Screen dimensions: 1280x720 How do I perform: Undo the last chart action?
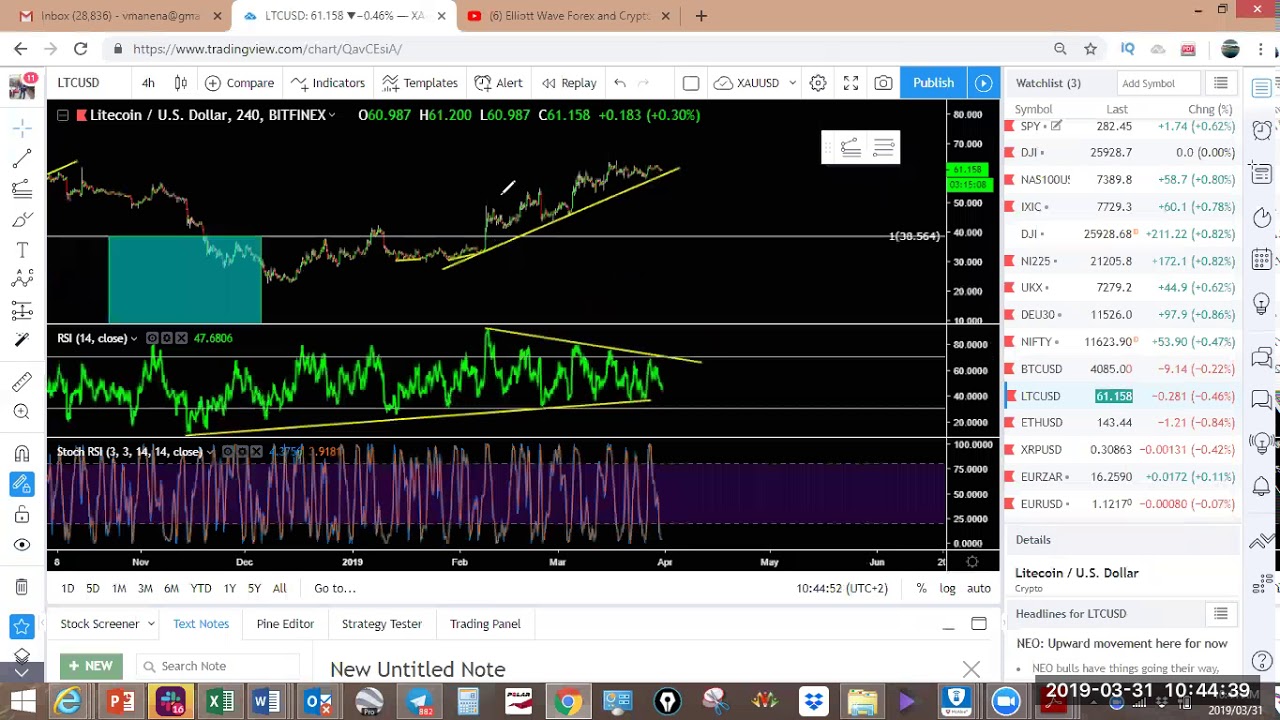[620, 83]
